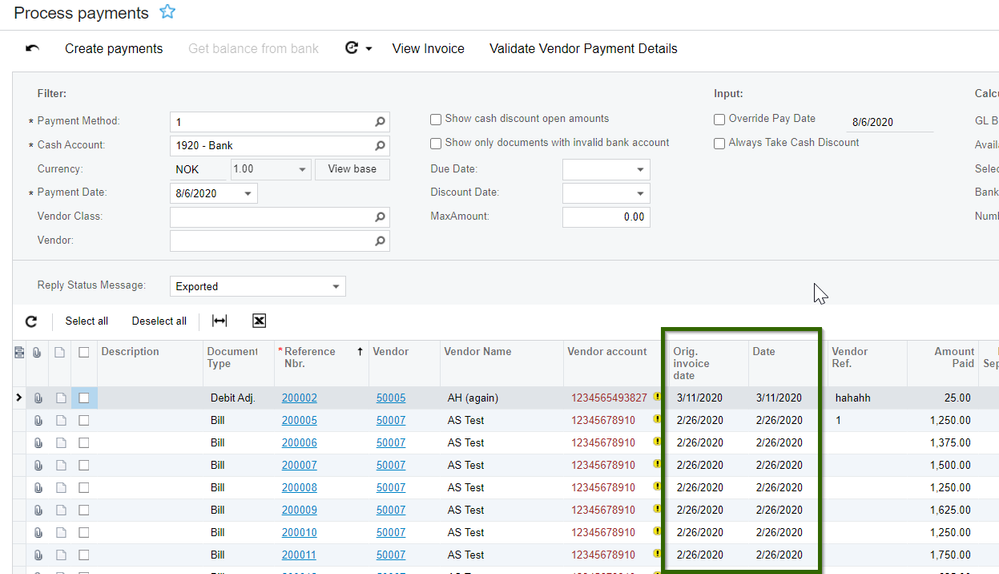Viewport: 999px width, 574px height.
Task: Check the box for row 200006
Action: 83,443
